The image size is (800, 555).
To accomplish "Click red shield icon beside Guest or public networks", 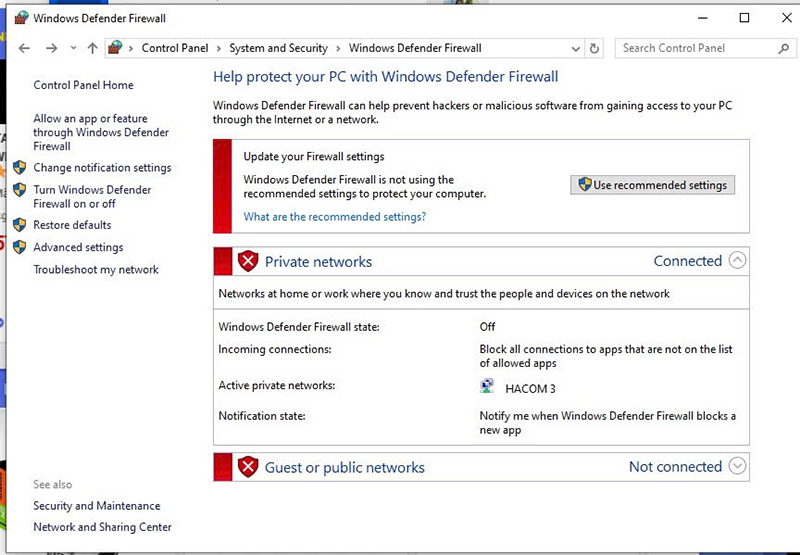I will (248, 467).
